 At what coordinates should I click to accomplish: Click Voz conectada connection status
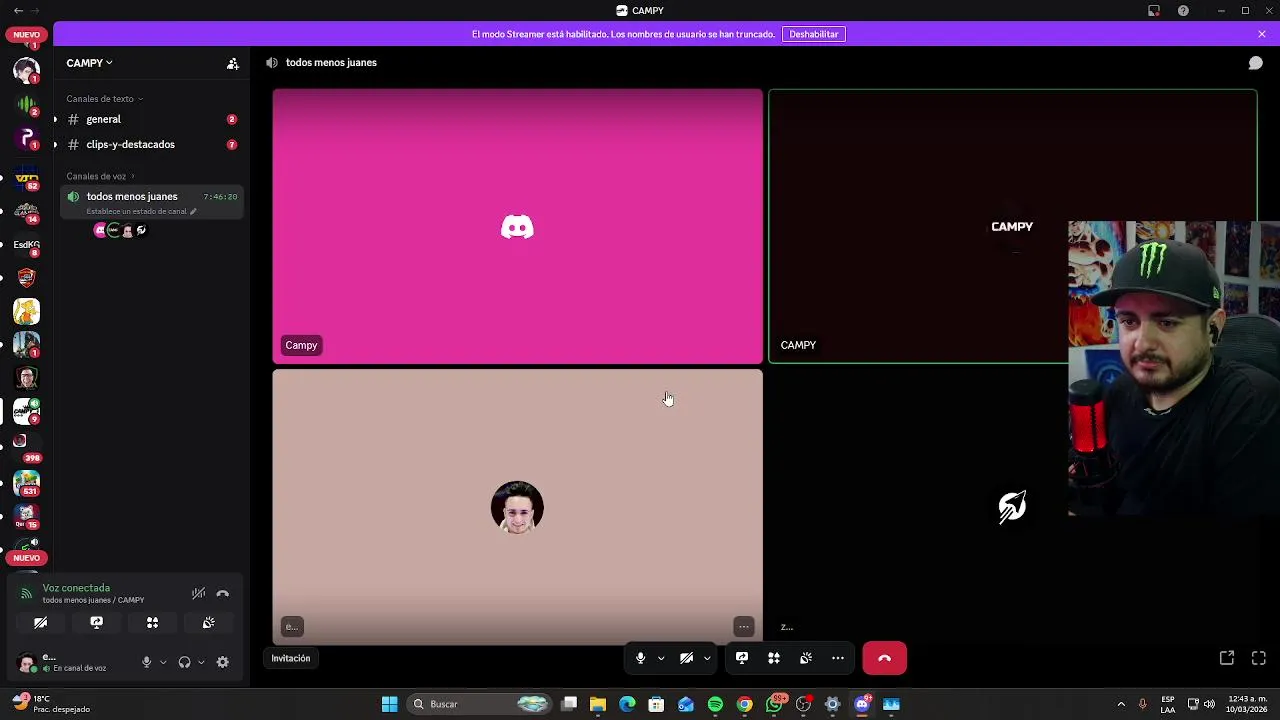[x=76, y=588]
